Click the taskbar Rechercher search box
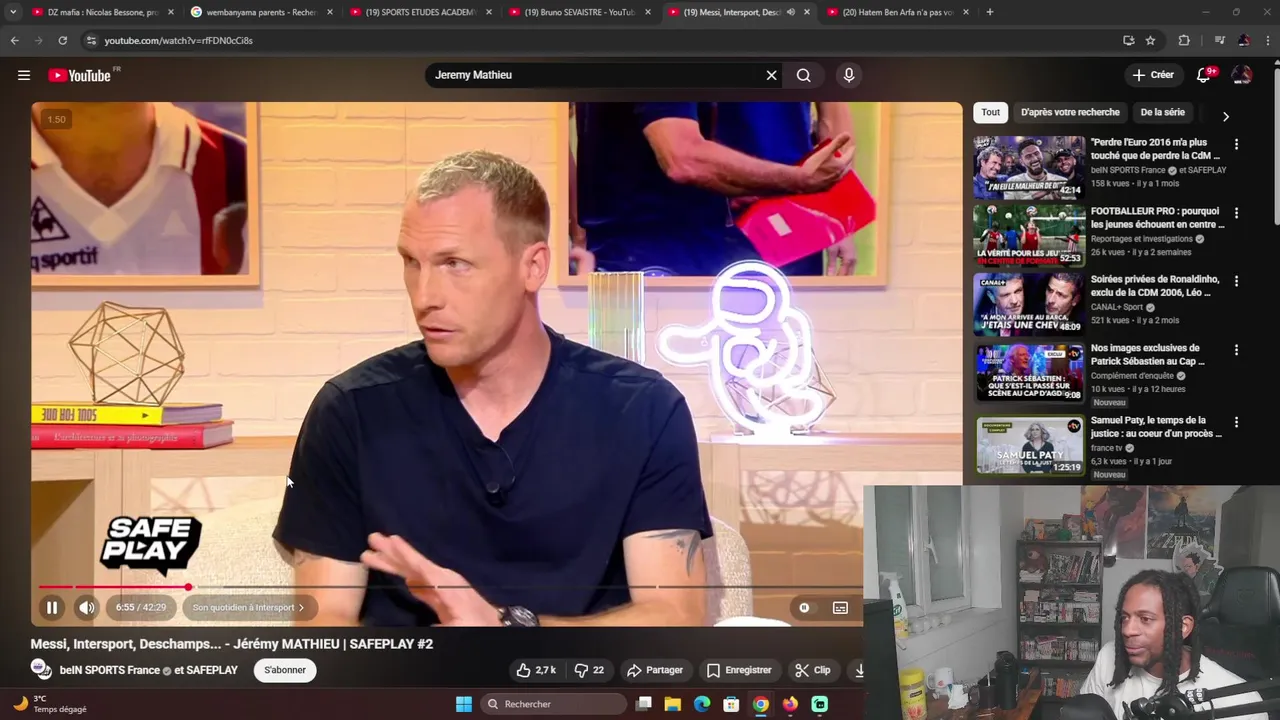This screenshot has width=1280, height=720. [x=554, y=704]
